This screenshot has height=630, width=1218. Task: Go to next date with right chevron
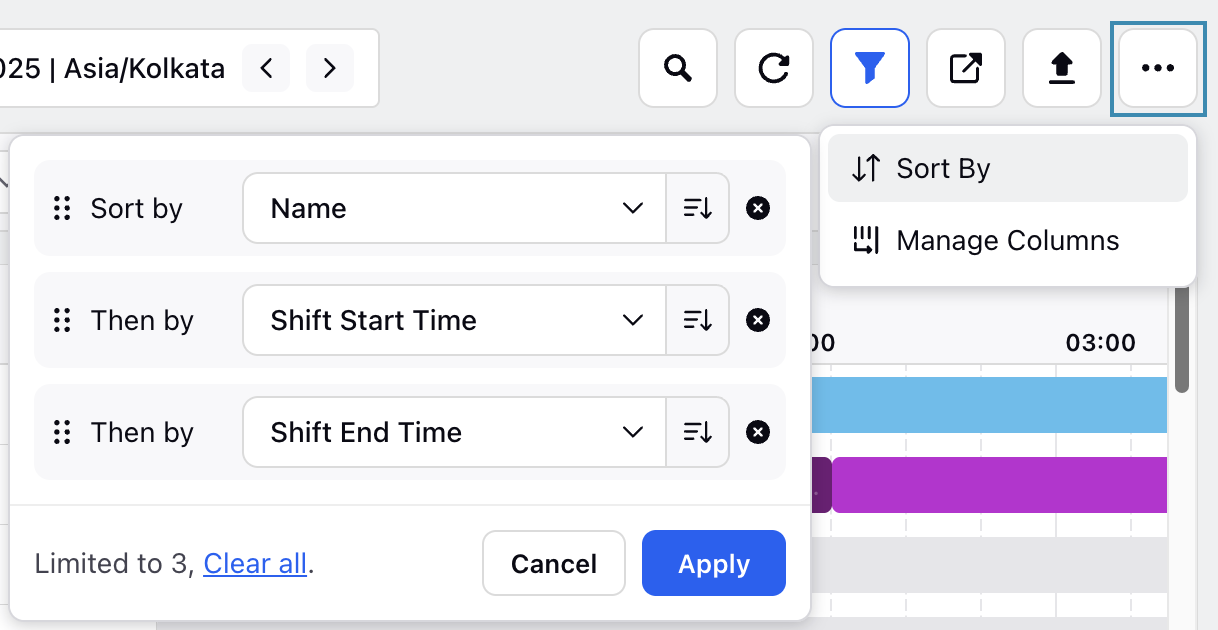[x=330, y=68]
